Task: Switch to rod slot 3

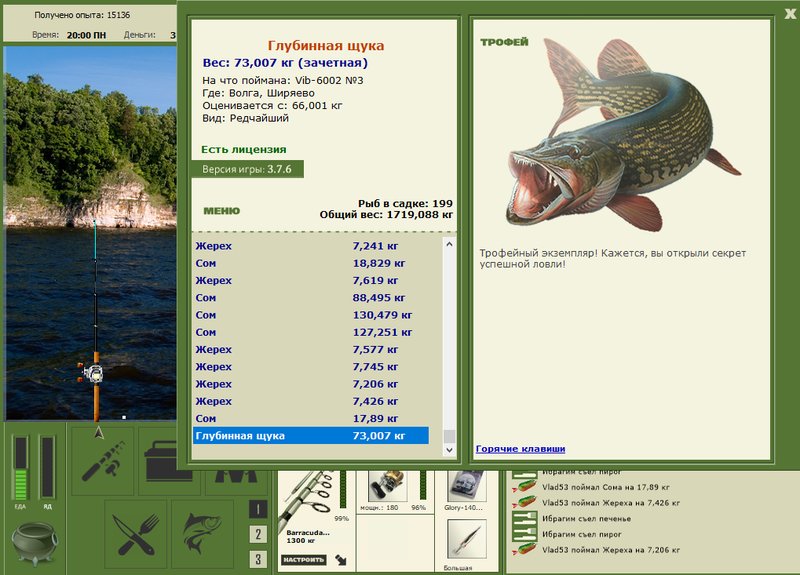Action: pos(258,559)
